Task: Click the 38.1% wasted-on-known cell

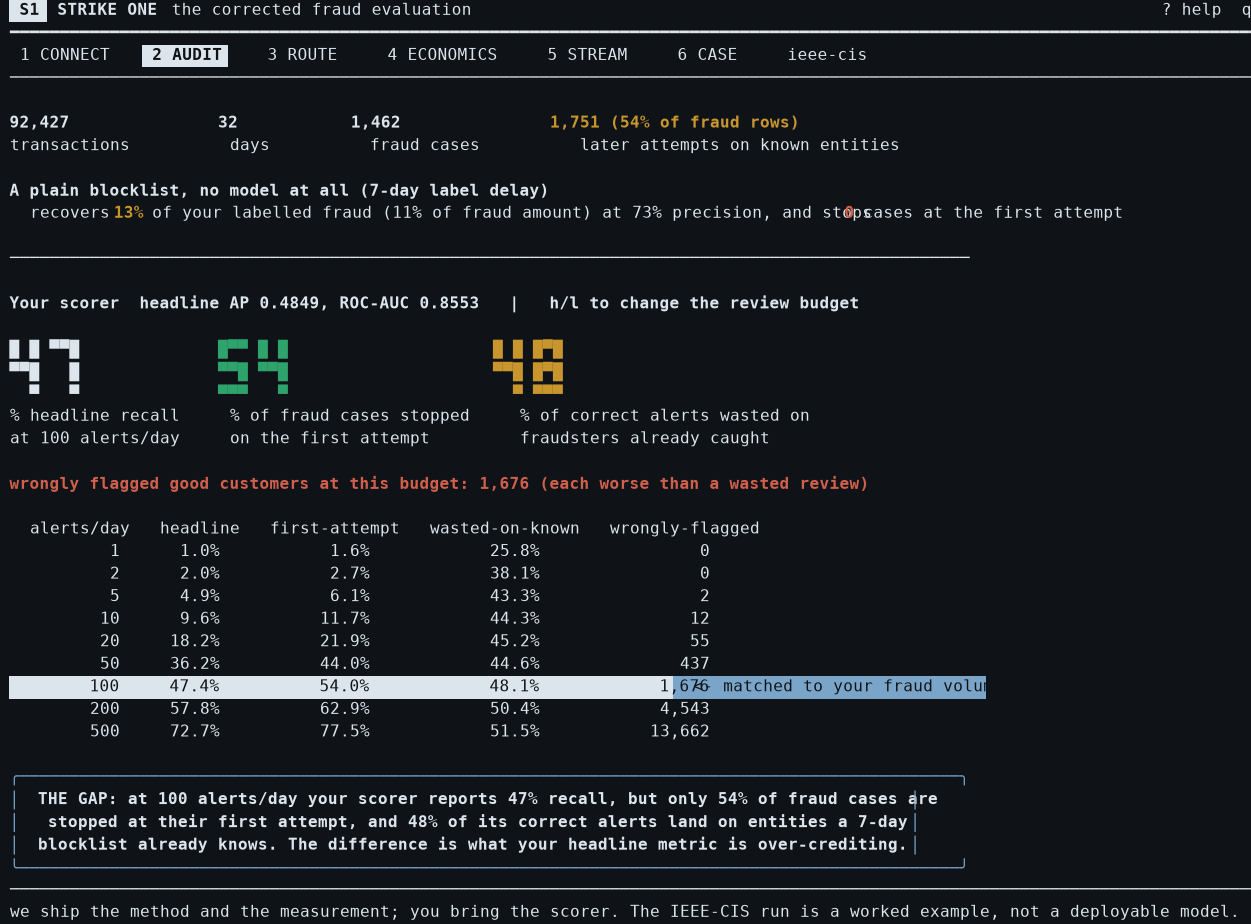Action: (514, 574)
